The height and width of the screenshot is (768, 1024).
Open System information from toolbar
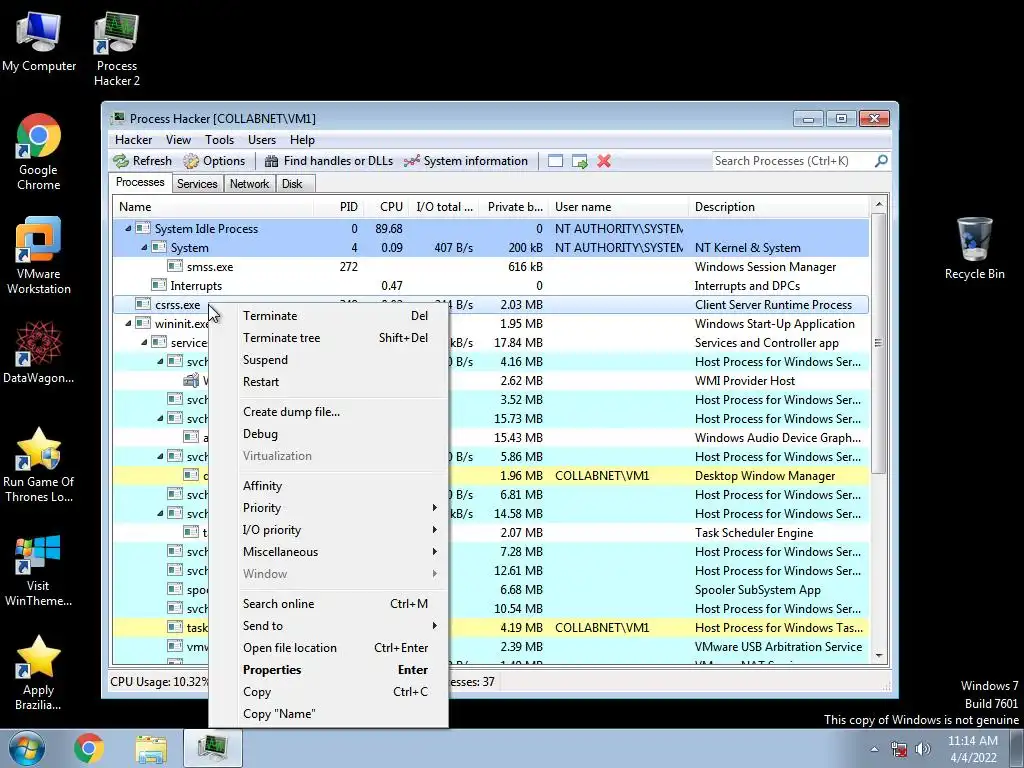coord(466,161)
